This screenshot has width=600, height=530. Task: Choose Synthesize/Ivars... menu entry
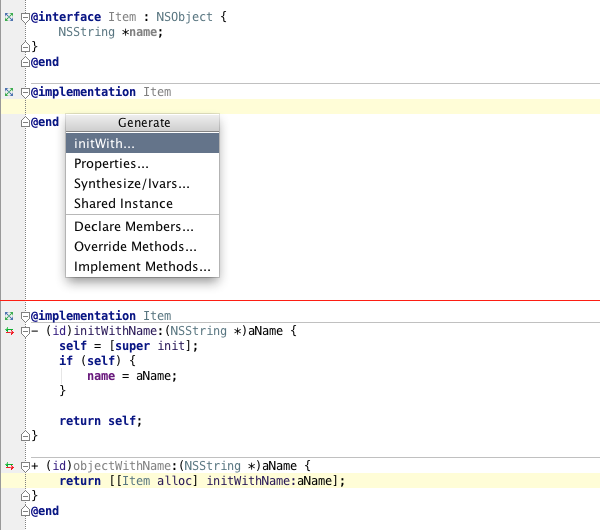click(x=142, y=184)
